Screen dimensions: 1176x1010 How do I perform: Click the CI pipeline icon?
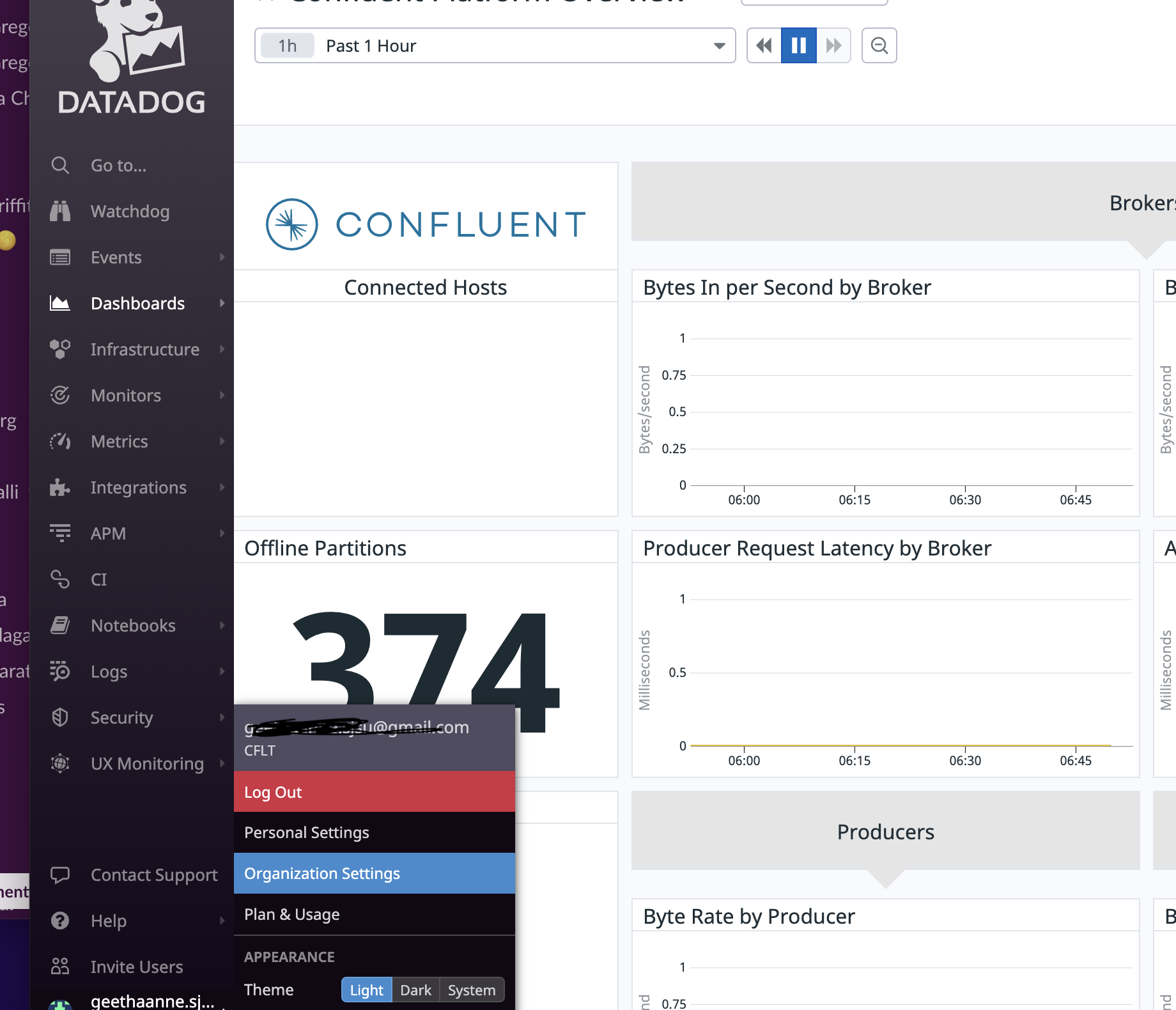60,580
